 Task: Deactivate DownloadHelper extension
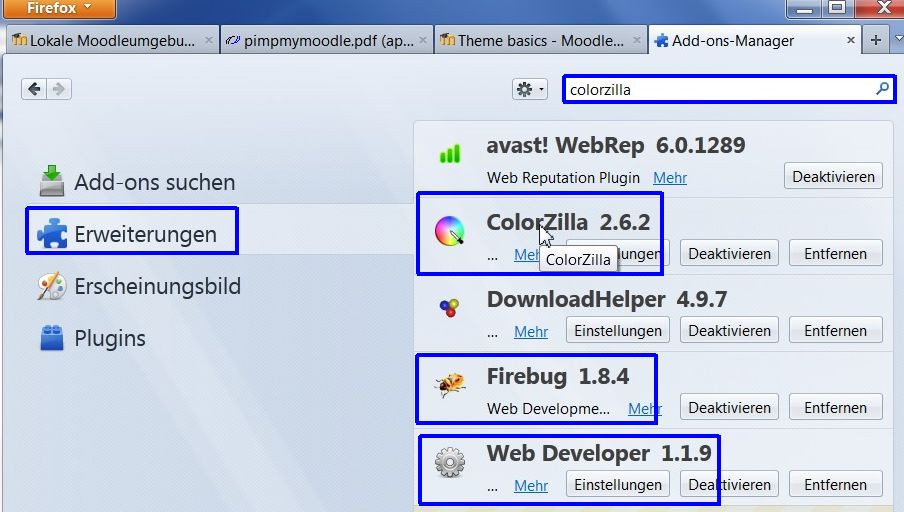[729, 330]
